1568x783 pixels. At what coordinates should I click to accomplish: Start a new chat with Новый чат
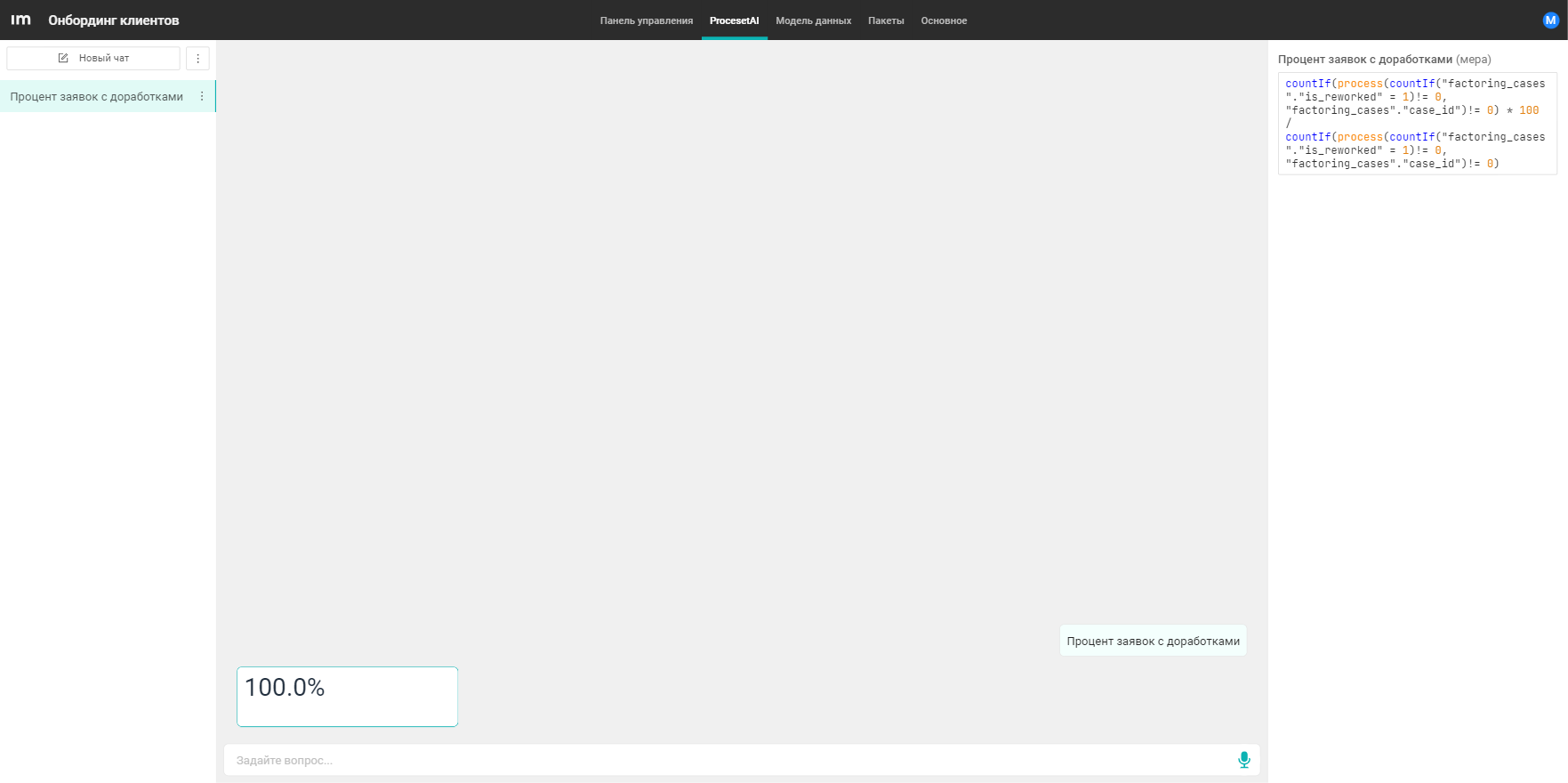point(93,58)
